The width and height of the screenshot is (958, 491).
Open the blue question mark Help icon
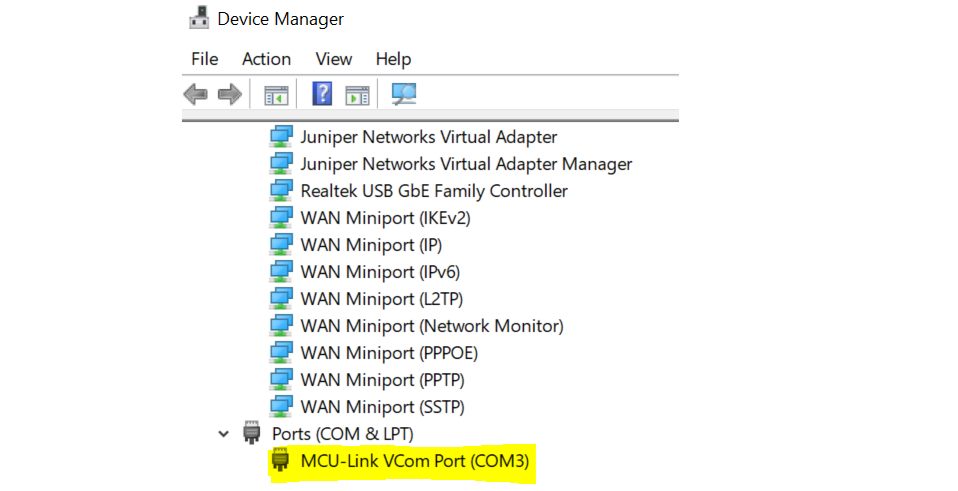pyautogui.click(x=322, y=95)
